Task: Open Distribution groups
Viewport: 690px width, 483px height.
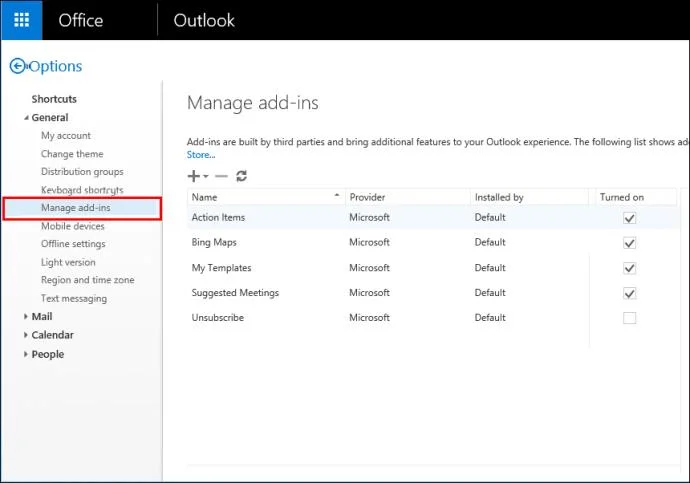Action: tap(82, 172)
